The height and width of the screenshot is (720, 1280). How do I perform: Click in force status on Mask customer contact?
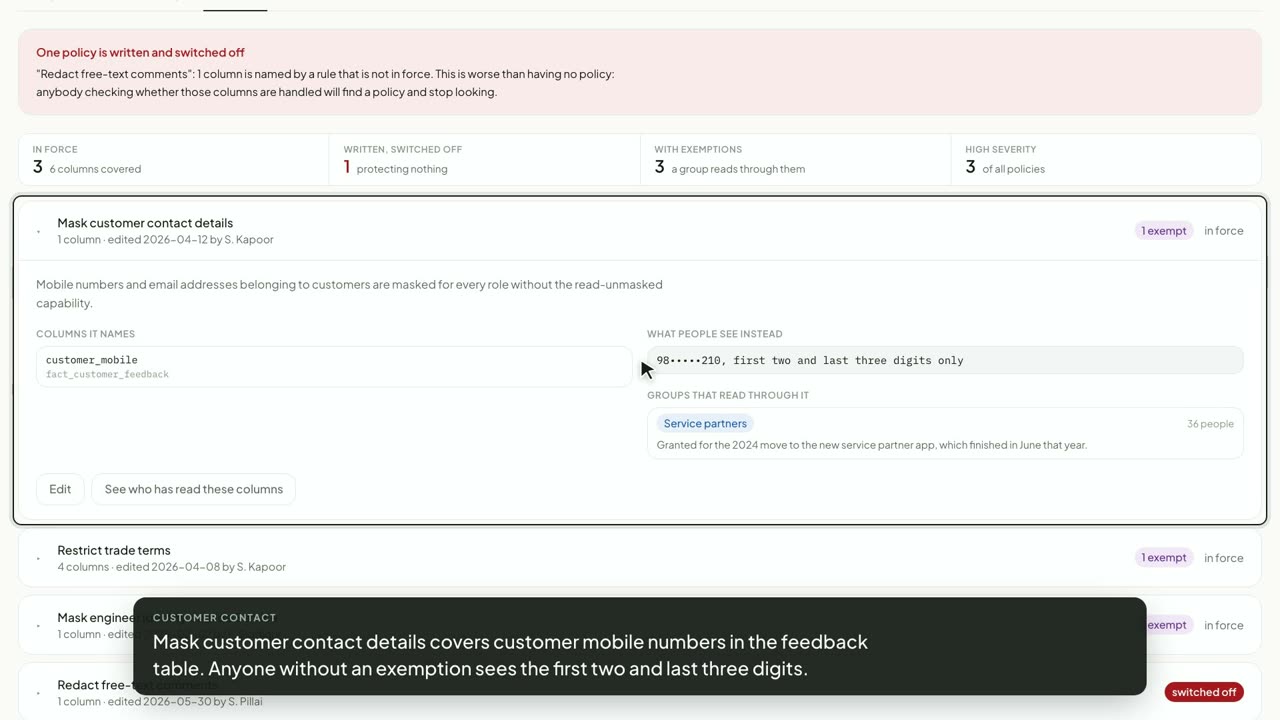1223,231
